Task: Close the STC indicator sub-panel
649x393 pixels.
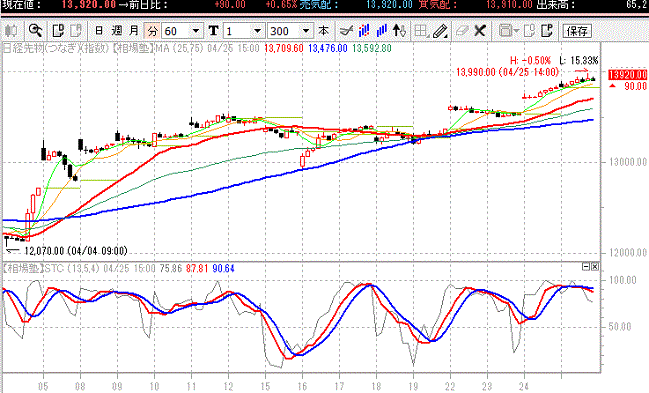Action: click(x=594, y=267)
